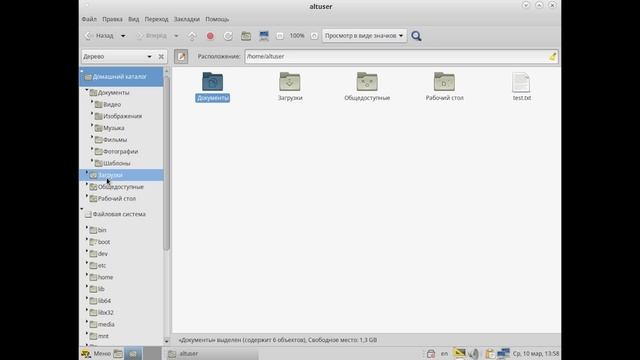640x360 pixels.
Task: Clear the location field with broom icon
Action: pos(552,56)
